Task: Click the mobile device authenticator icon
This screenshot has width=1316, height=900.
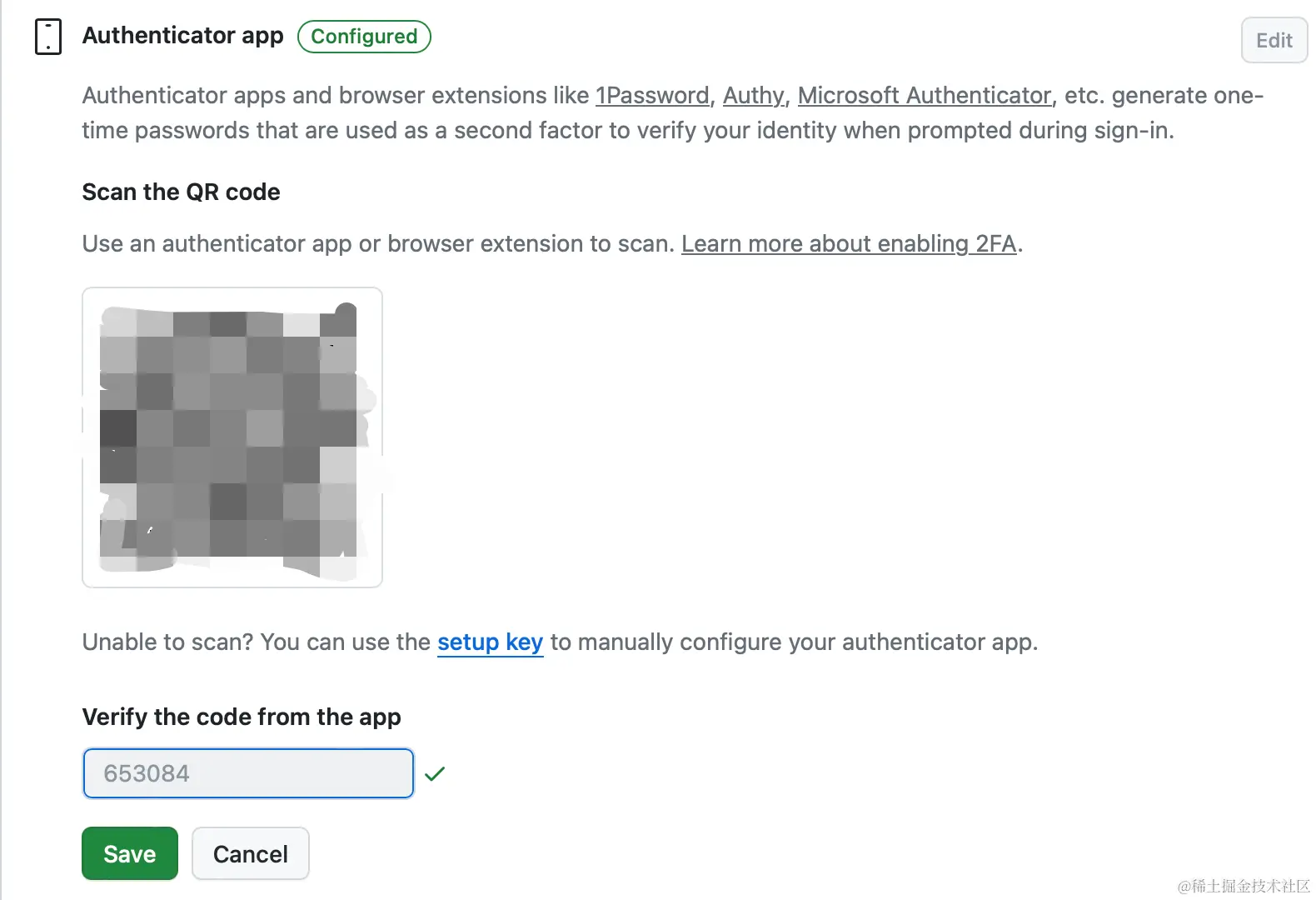Action: [48, 36]
